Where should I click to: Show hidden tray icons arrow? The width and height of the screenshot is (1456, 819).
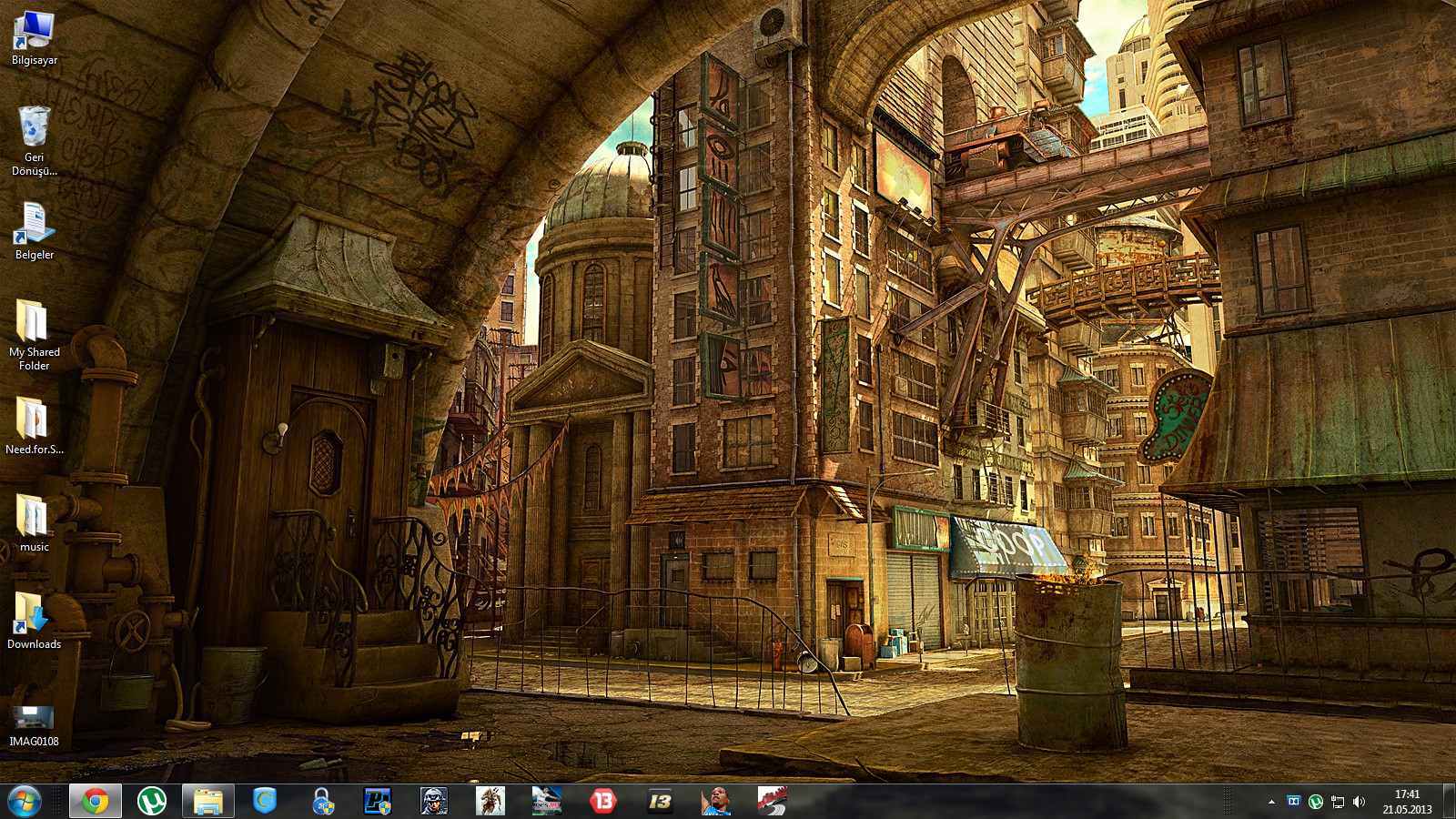click(x=1271, y=802)
